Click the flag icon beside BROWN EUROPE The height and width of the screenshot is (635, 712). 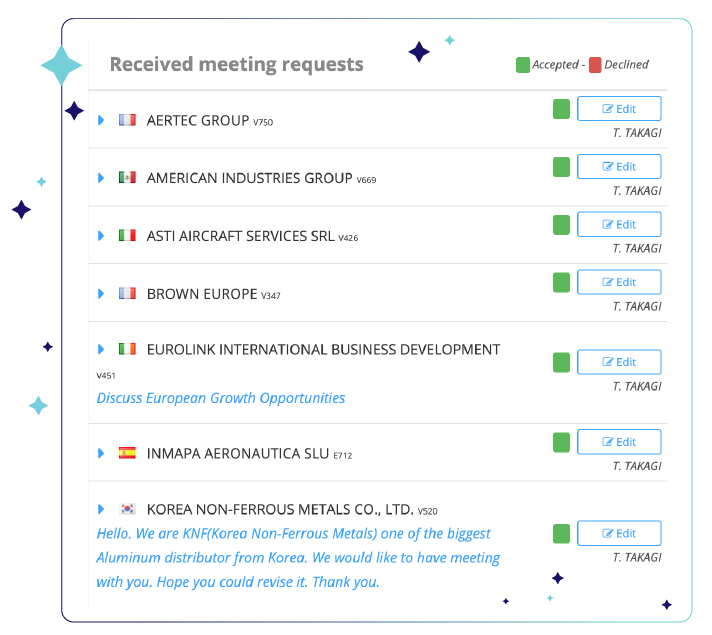tap(127, 294)
